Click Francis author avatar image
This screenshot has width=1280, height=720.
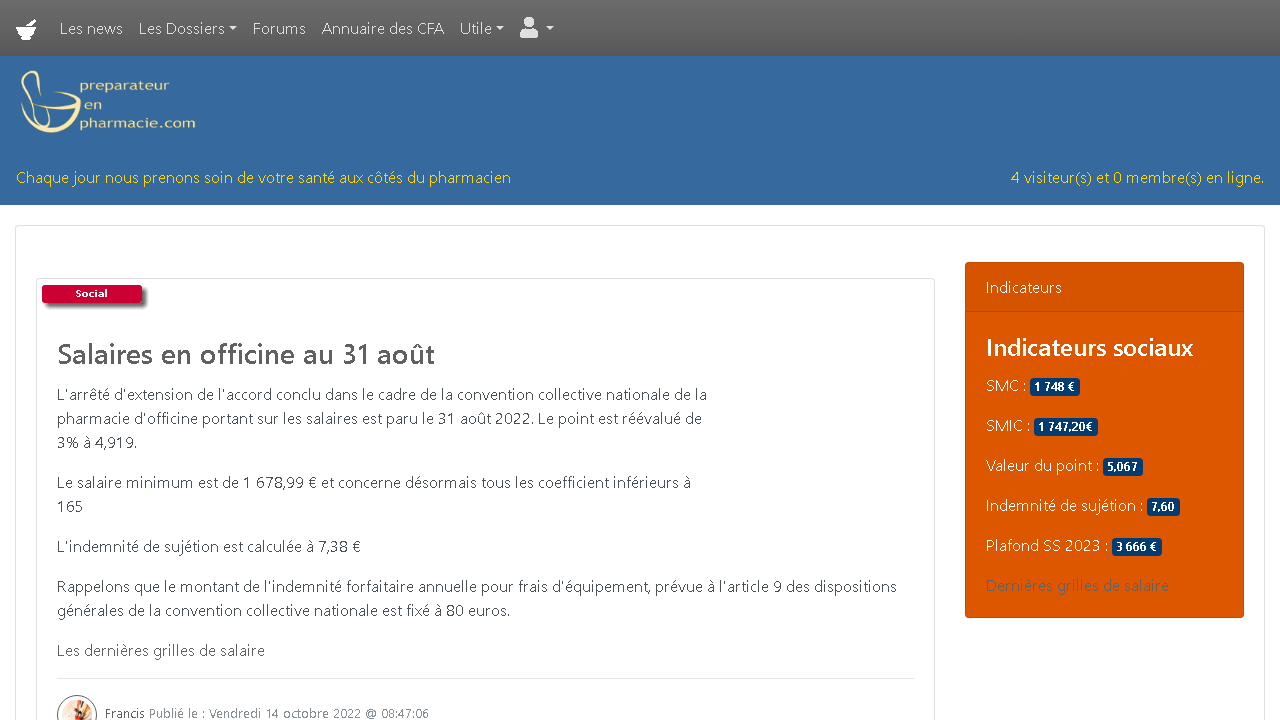click(x=77, y=709)
